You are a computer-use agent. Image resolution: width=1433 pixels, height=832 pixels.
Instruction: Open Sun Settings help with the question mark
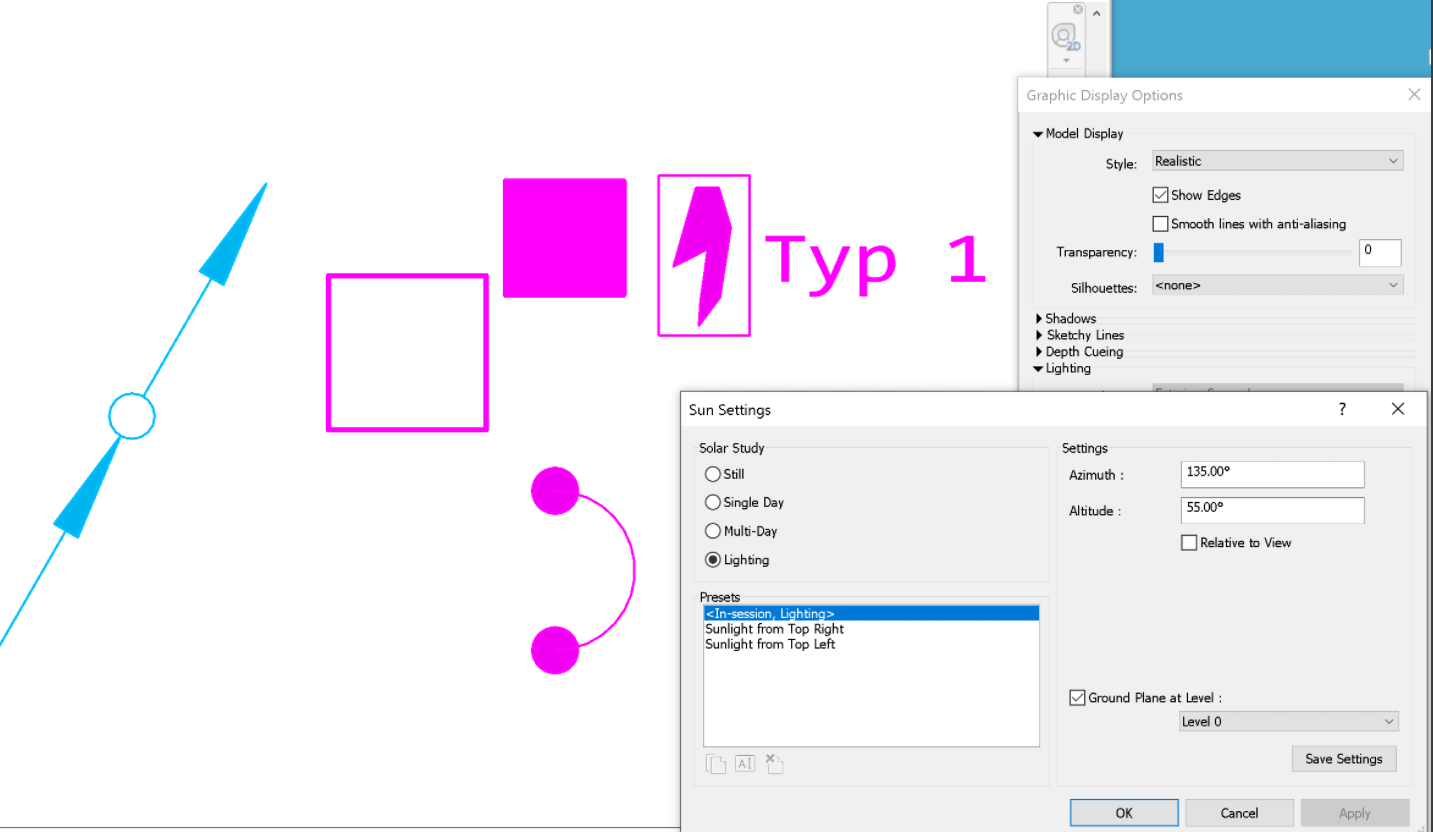(1342, 409)
